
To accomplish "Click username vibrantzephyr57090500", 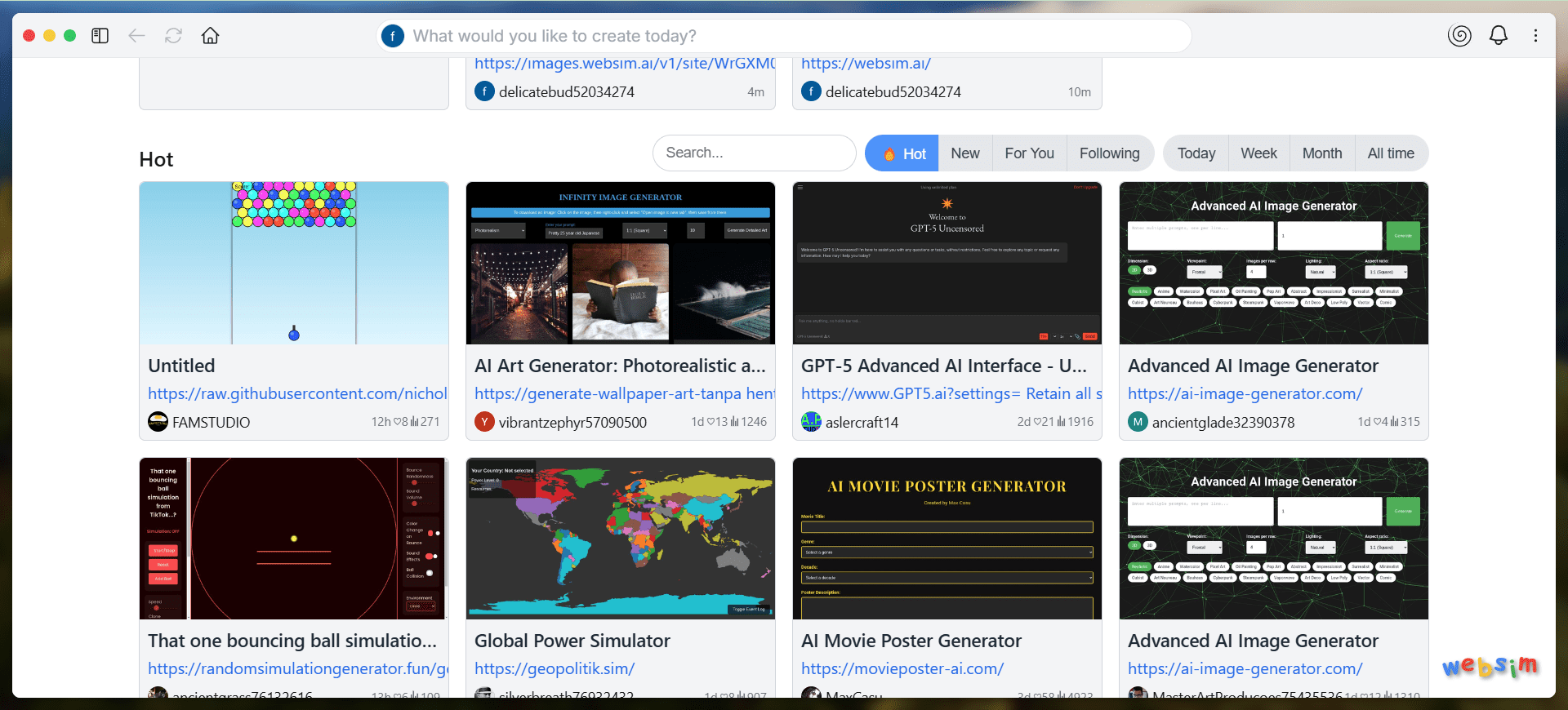I will (572, 422).
